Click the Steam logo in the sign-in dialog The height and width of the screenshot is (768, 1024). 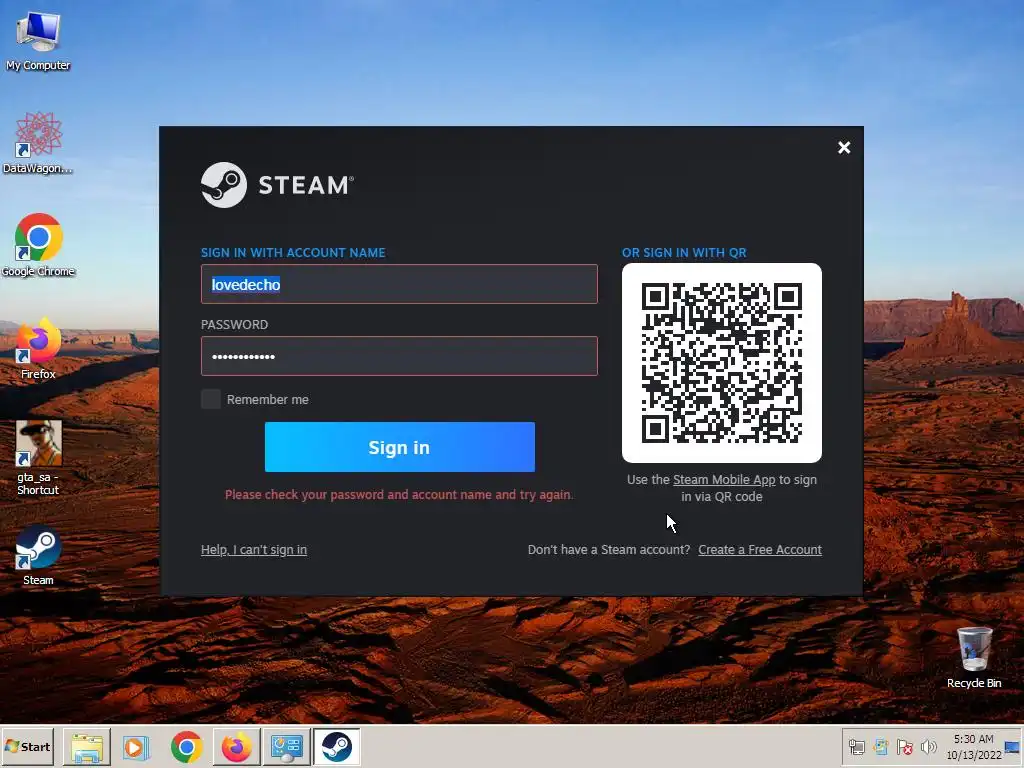[x=277, y=185]
